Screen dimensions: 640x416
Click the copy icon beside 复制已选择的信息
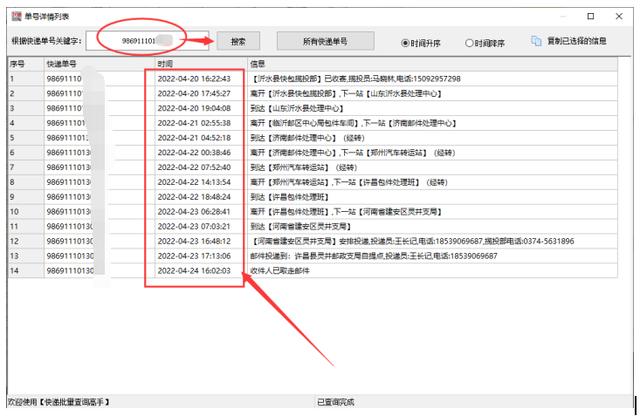point(536,41)
